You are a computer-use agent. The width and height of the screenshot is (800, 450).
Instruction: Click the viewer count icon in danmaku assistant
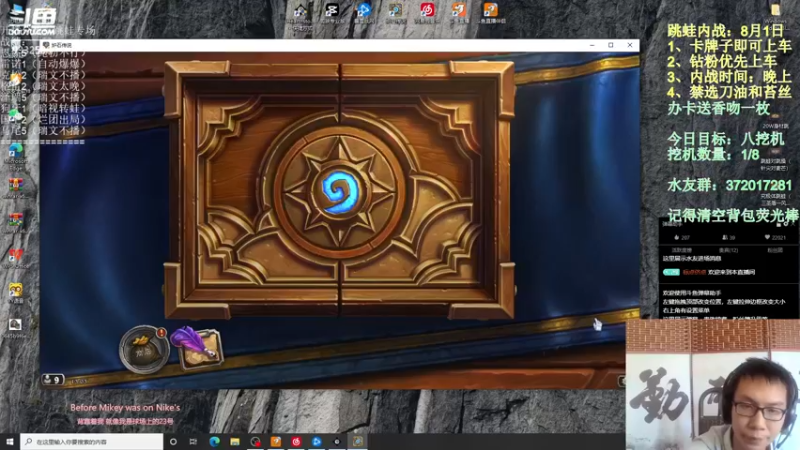(724, 237)
